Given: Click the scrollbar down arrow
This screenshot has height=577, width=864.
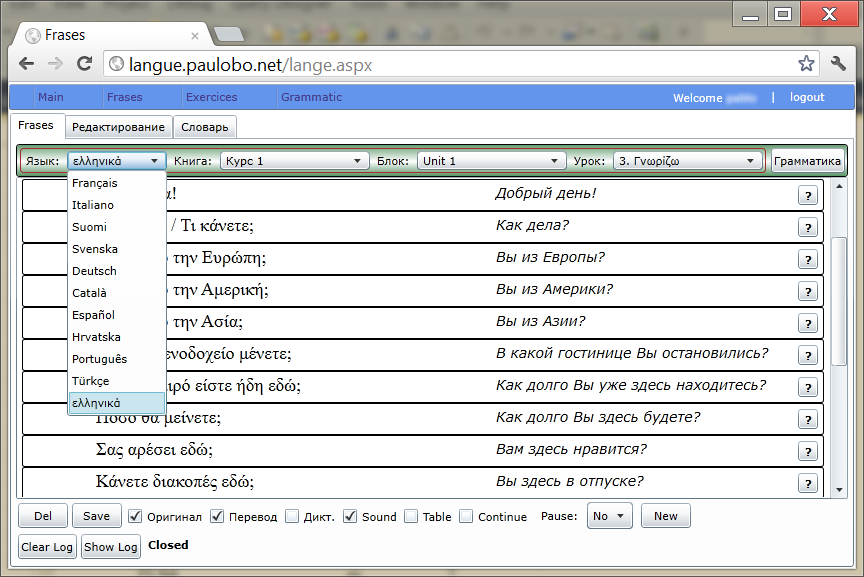Looking at the screenshot, I should 839,489.
